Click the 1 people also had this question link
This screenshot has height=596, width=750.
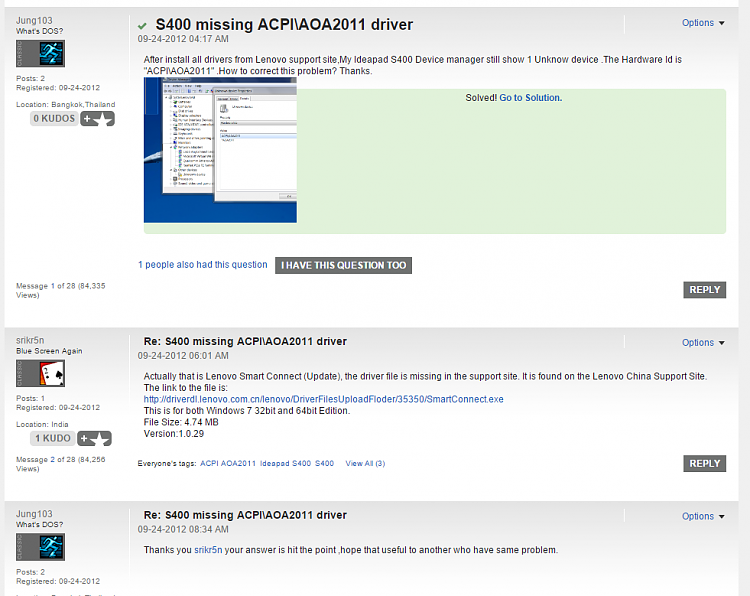[x=203, y=265]
